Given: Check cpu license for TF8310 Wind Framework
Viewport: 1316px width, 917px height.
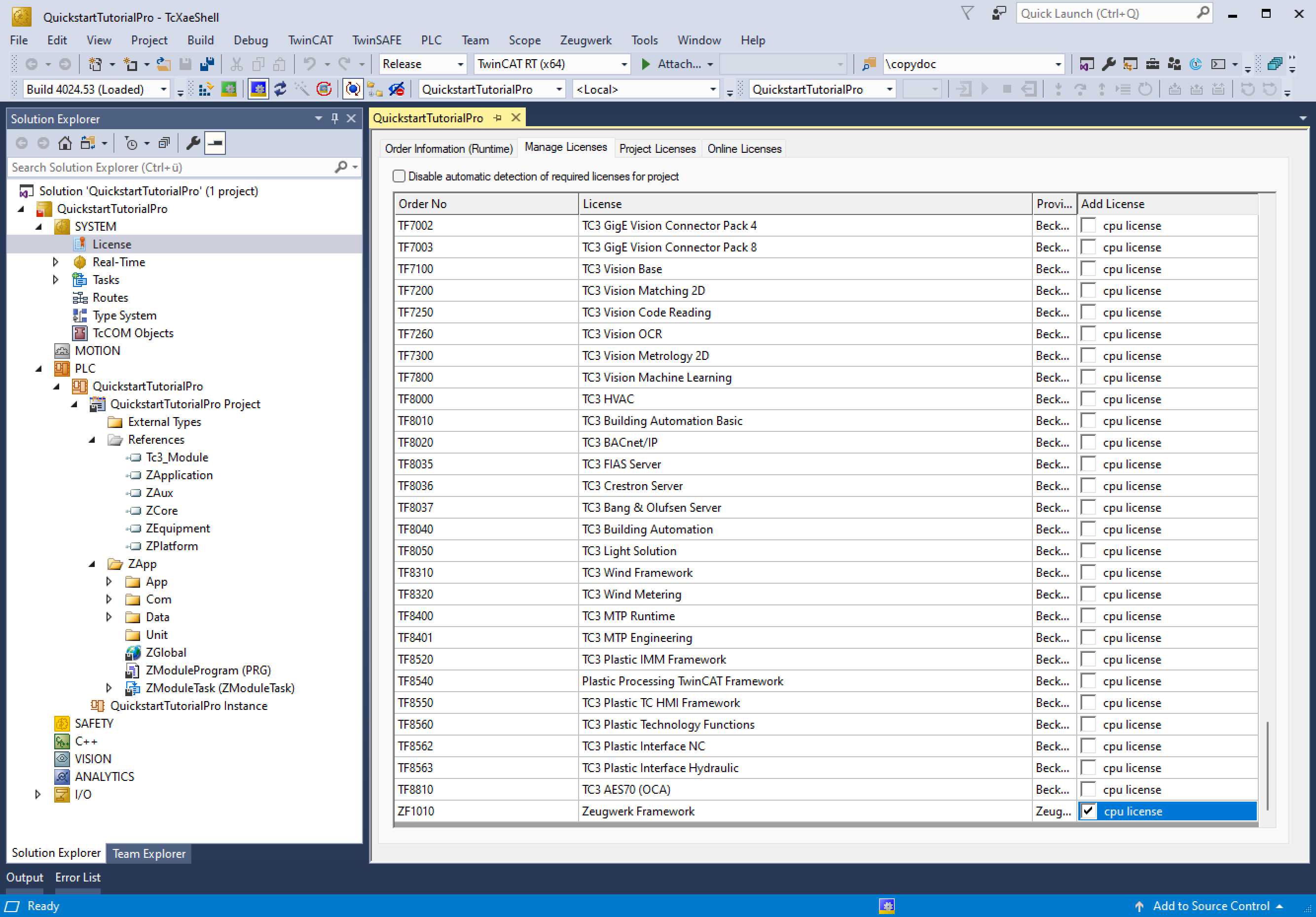Looking at the screenshot, I should click(x=1088, y=572).
